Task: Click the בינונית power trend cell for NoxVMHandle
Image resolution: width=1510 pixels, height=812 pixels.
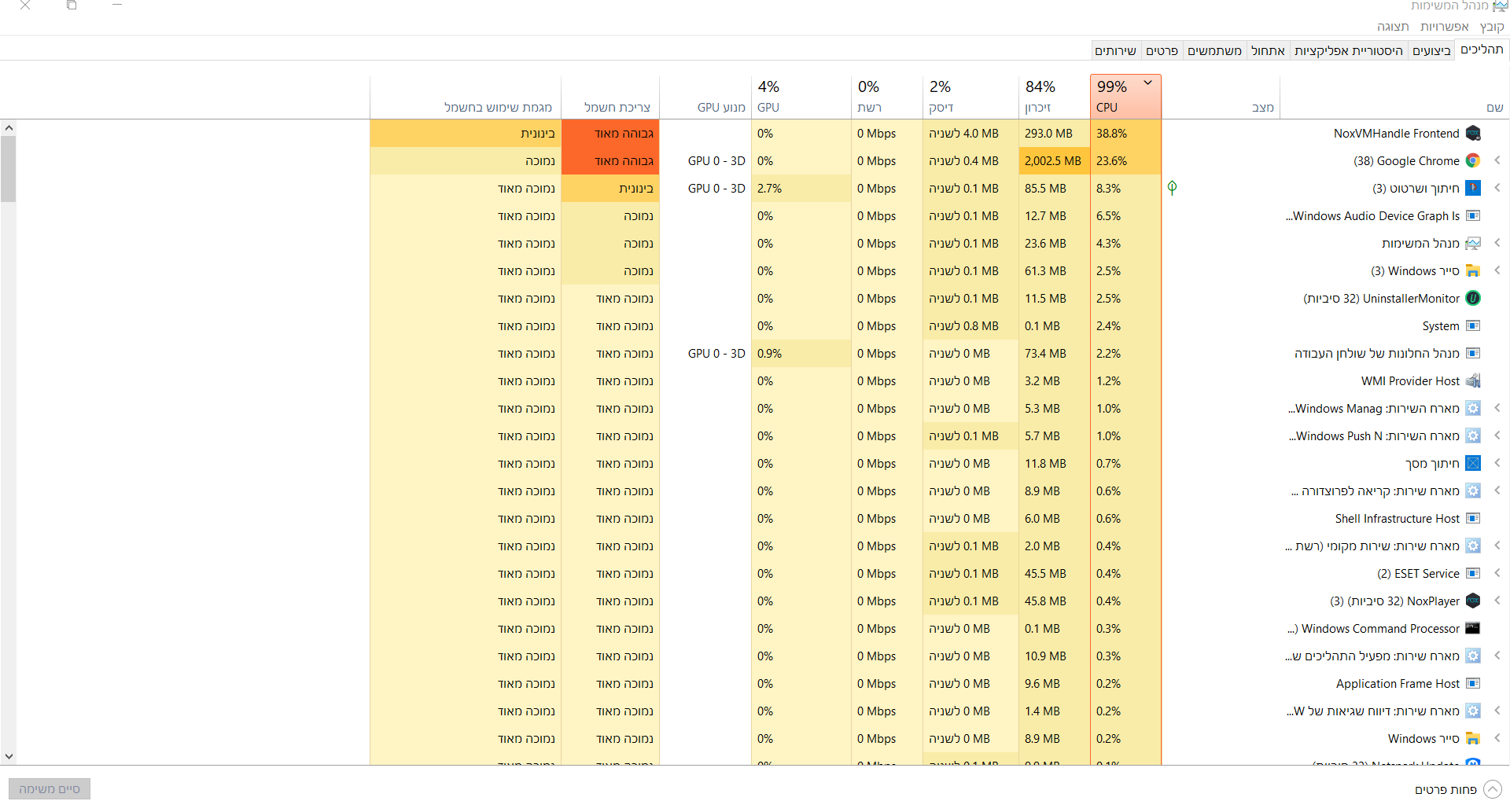Action: [466, 134]
